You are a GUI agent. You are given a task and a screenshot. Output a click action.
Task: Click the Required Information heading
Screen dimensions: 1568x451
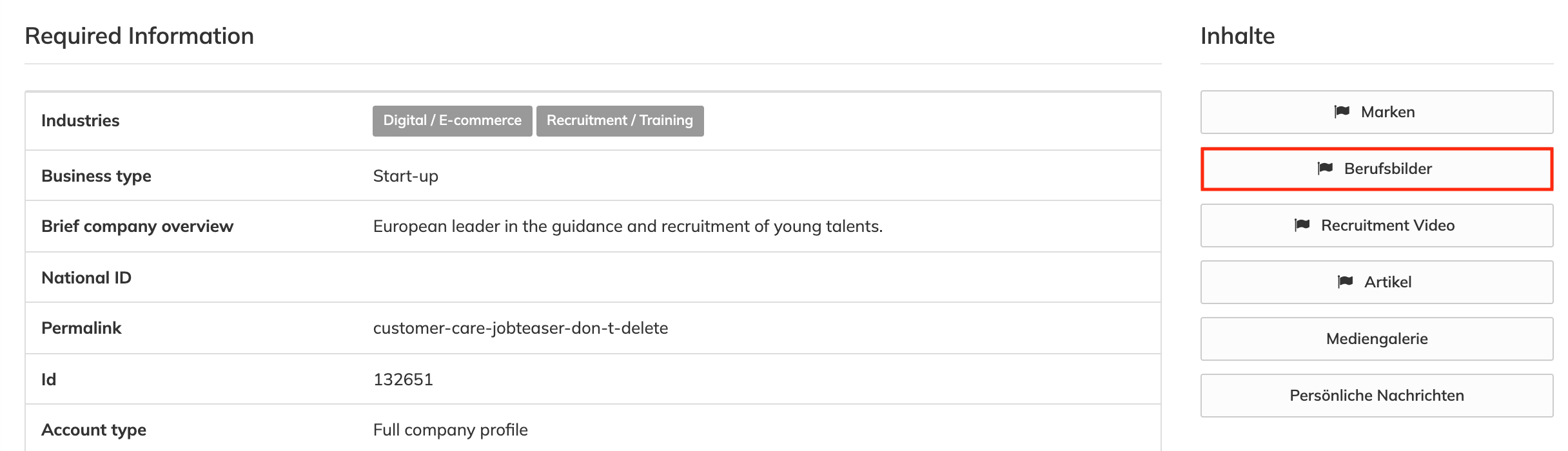pos(139,35)
